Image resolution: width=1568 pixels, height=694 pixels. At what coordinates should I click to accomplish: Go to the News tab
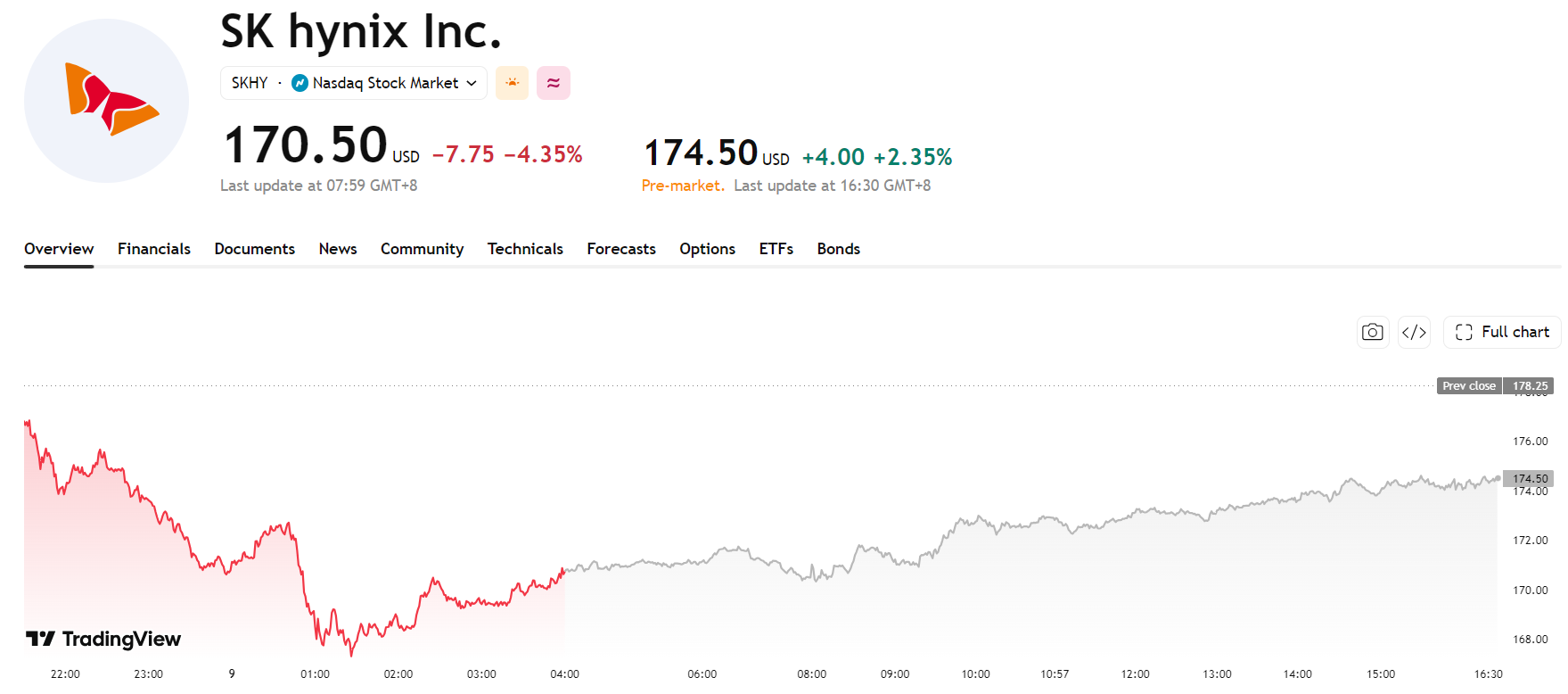click(338, 249)
